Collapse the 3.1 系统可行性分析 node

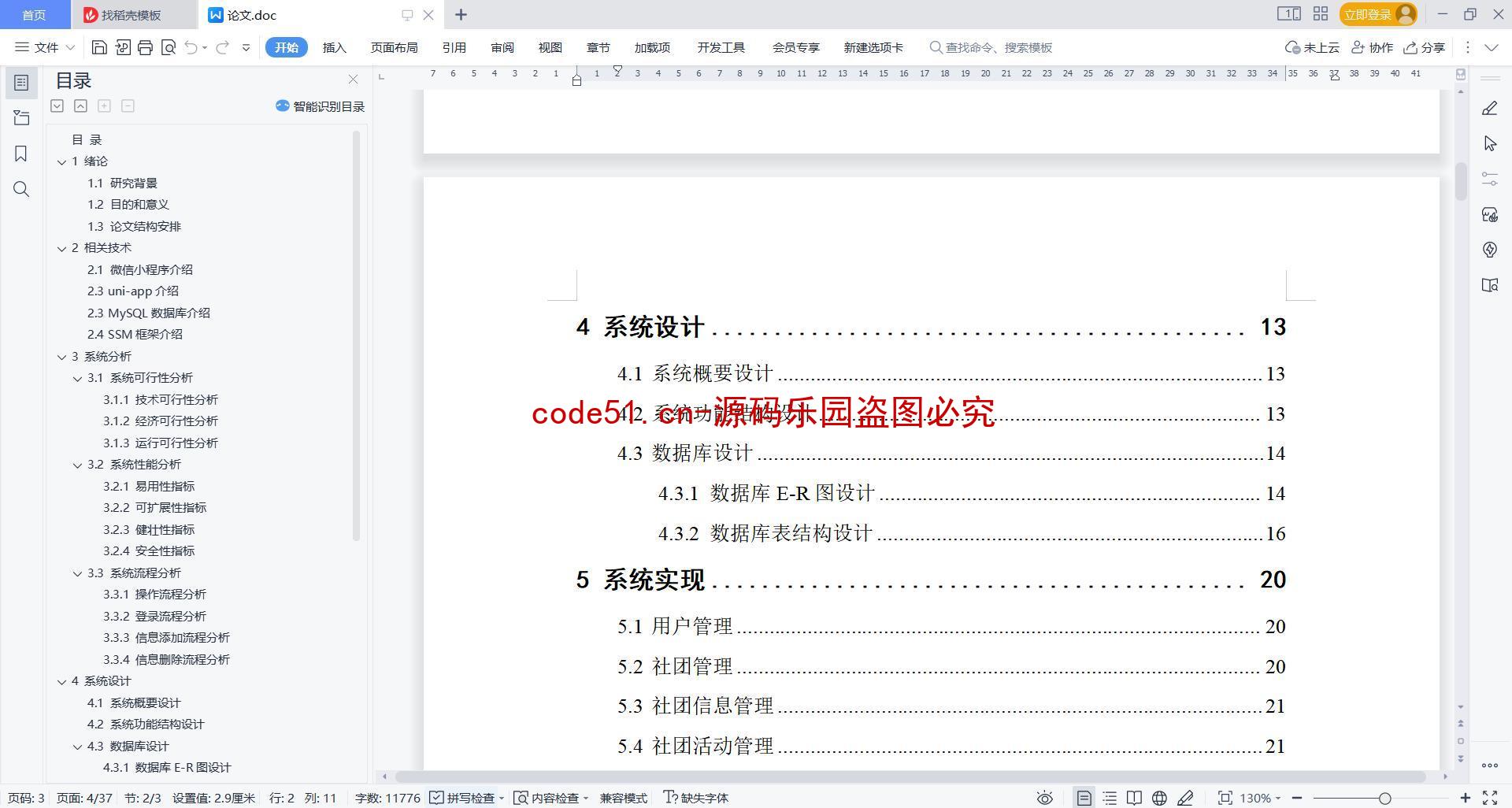[x=77, y=378]
